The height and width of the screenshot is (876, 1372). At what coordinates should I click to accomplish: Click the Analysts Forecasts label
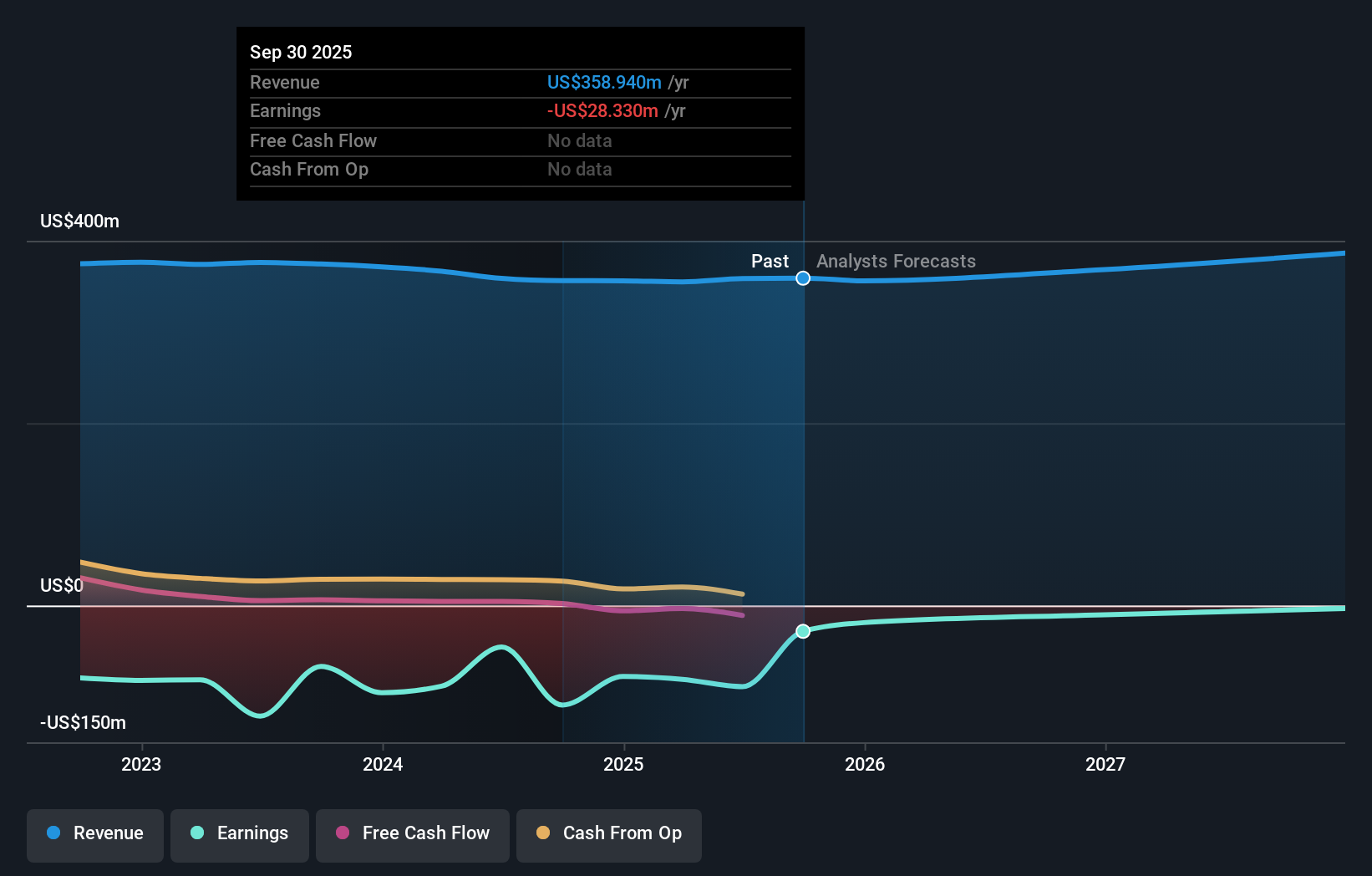[896, 261]
